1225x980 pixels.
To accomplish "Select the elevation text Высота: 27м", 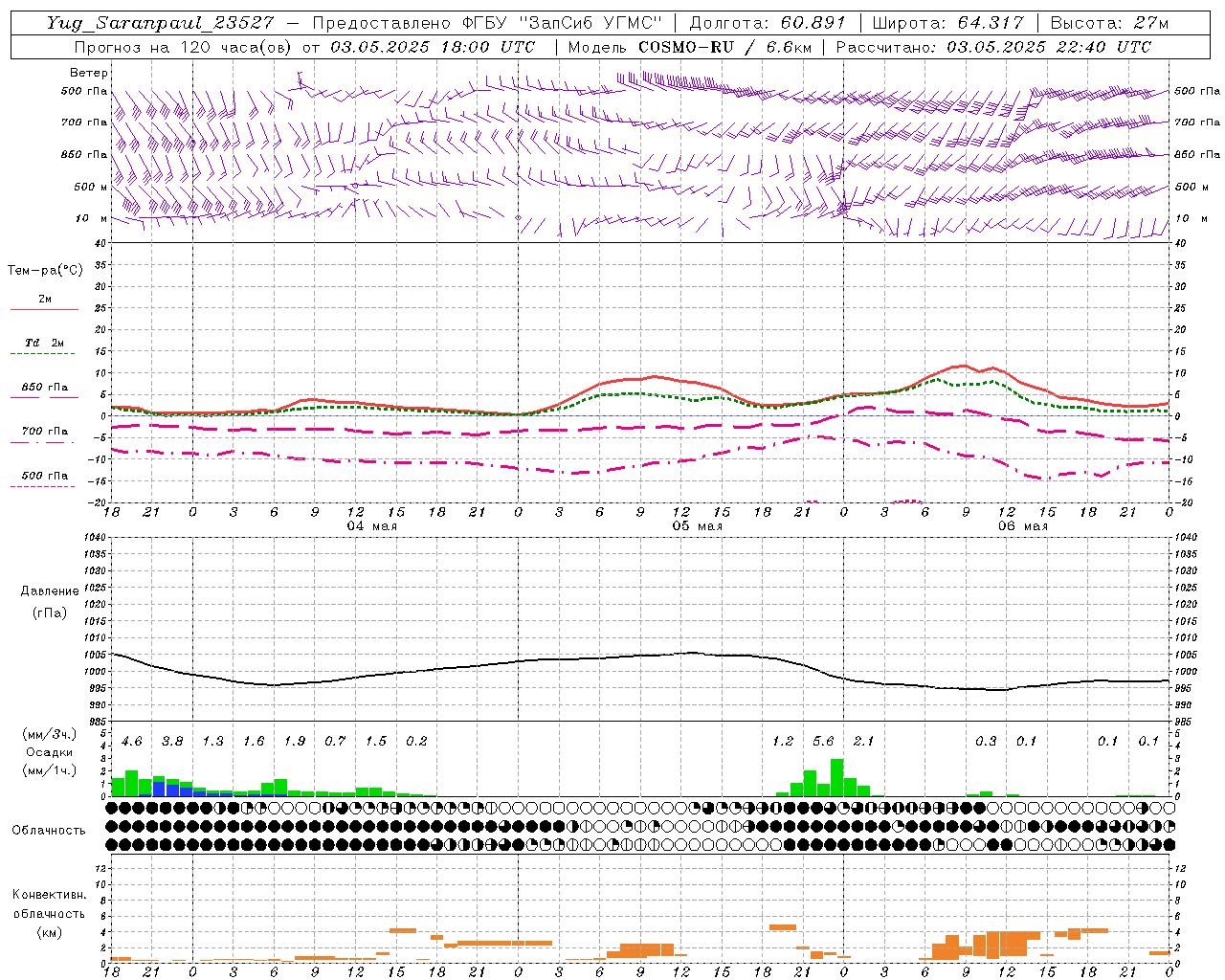I will point(1109,23).
